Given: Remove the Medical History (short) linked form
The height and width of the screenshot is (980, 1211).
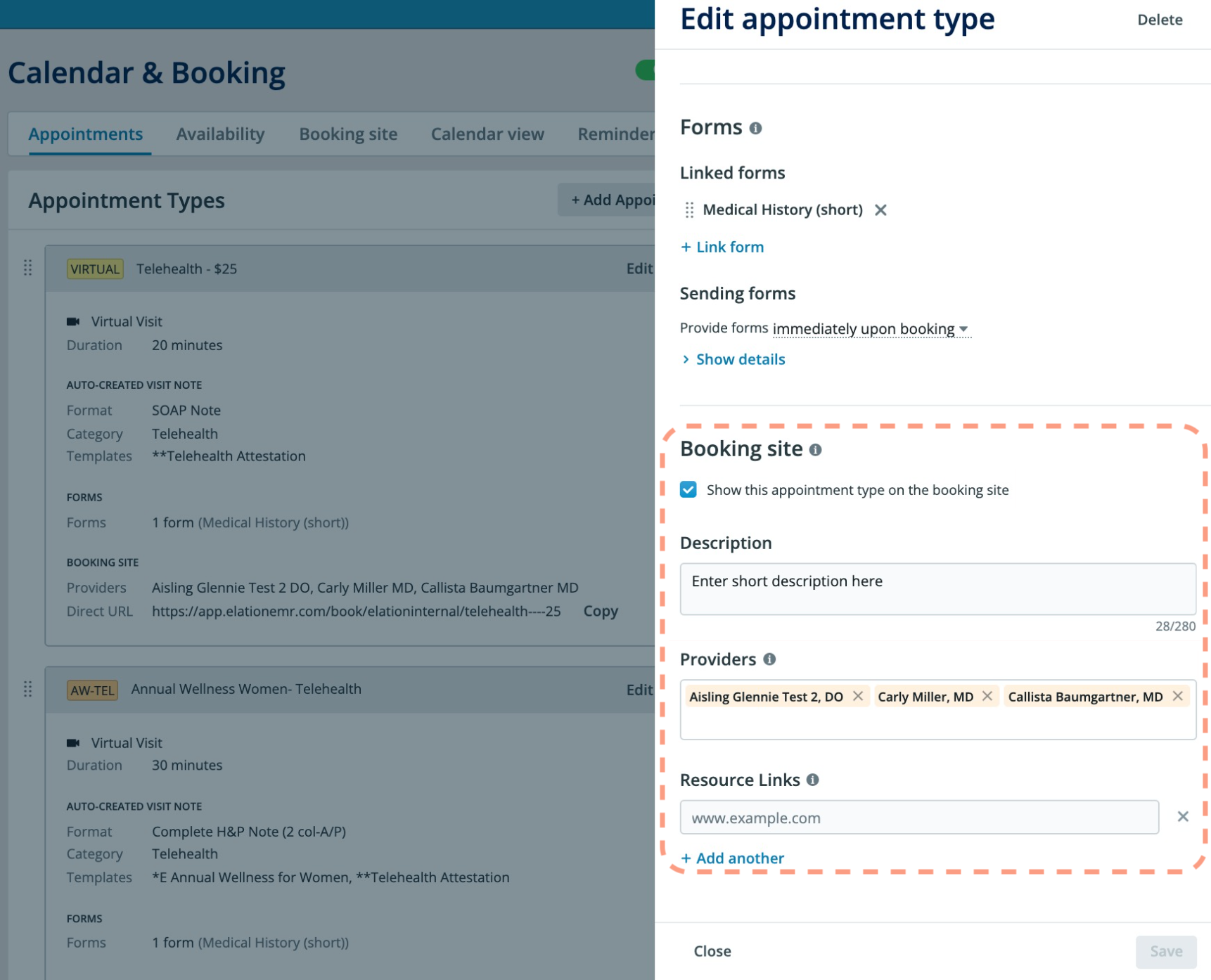Looking at the screenshot, I should (881, 209).
